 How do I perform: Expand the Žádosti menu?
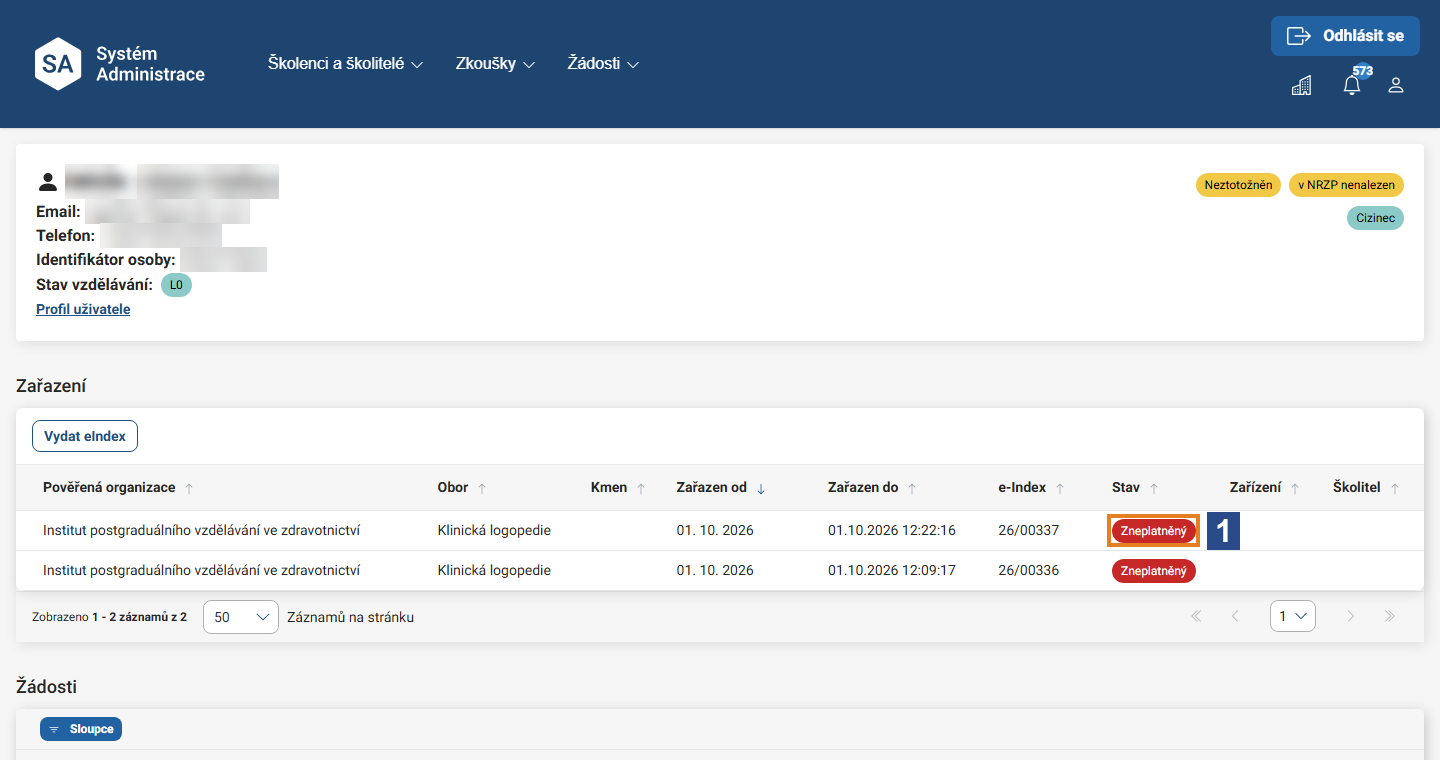603,63
